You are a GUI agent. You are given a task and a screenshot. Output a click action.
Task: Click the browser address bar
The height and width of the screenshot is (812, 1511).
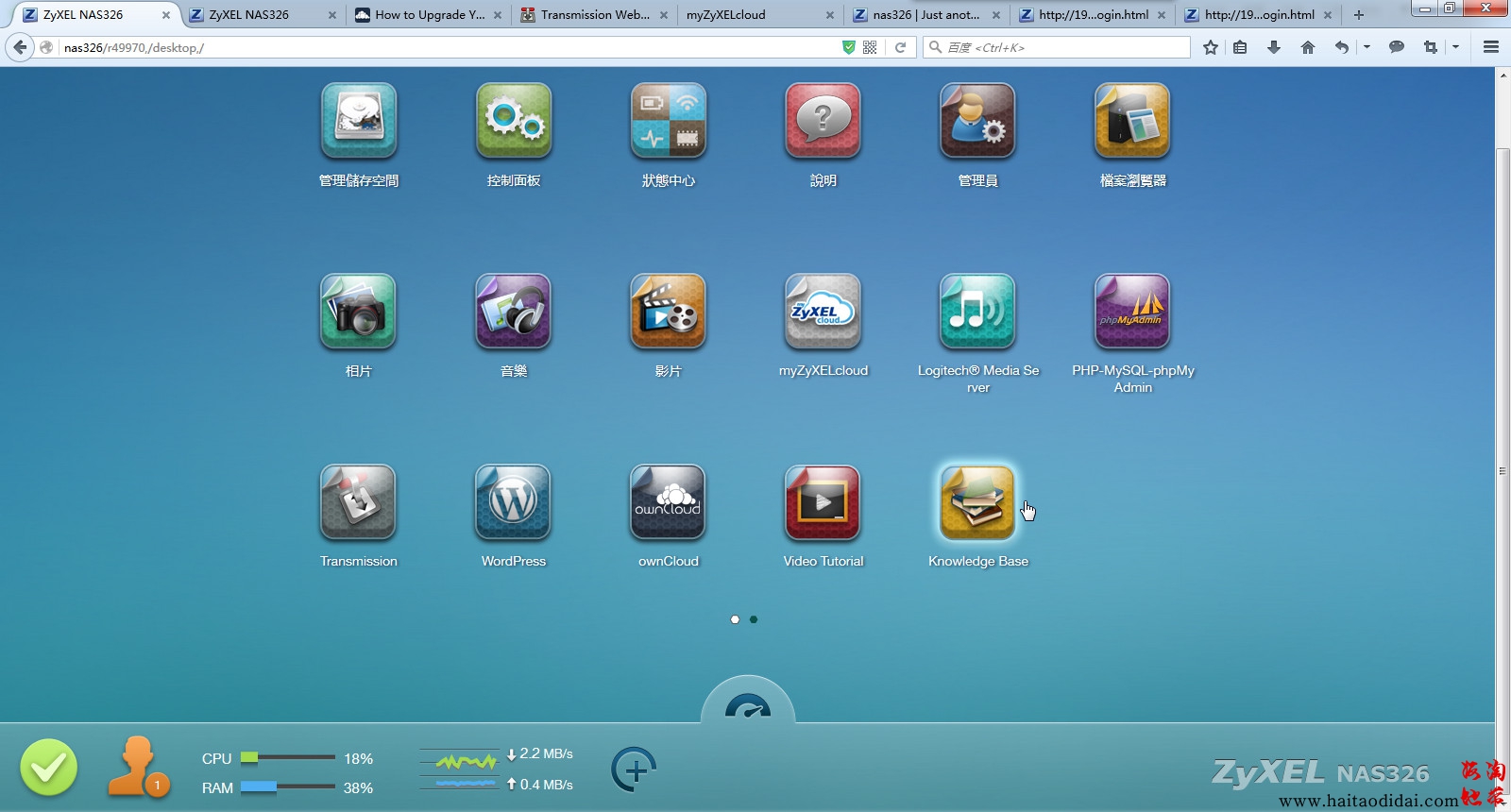[x=444, y=47]
